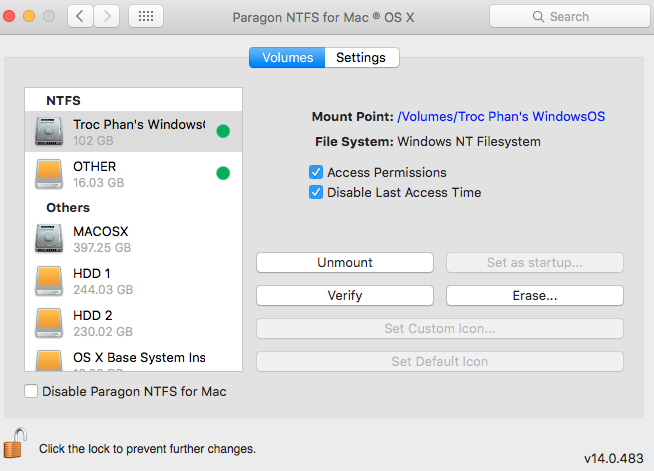Image resolution: width=654 pixels, height=471 pixels.
Task: Enable Disable Paragon NTFS for Mac
Action: point(31,392)
